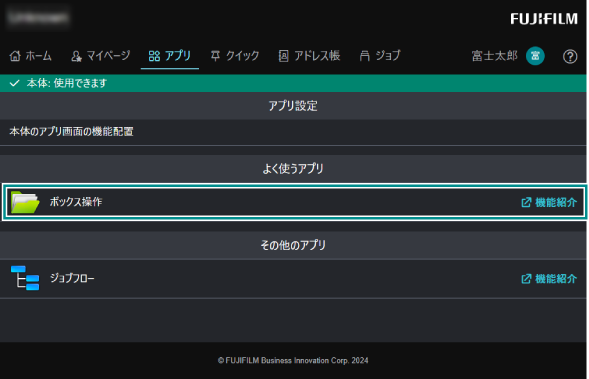The height and width of the screenshot is (379, 589).
Task: Click the ジョブ printer icon
Action: pos(364,56)
